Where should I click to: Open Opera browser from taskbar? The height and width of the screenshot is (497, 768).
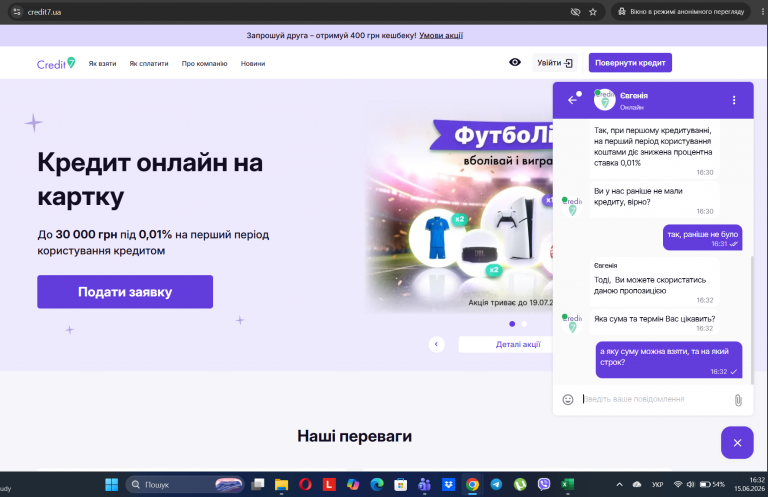305,484
